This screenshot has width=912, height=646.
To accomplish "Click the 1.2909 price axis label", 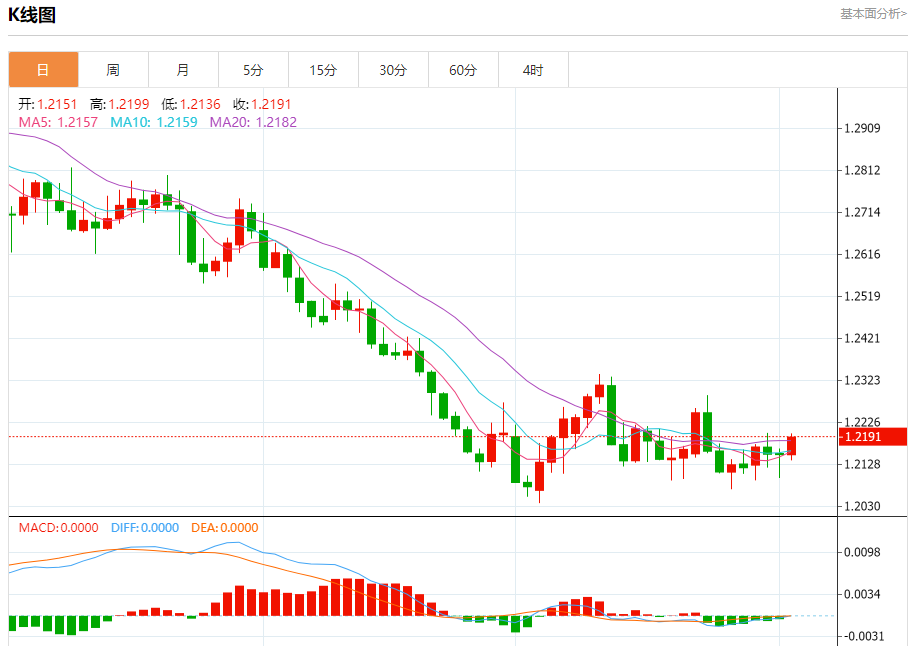I will [863, 129].
